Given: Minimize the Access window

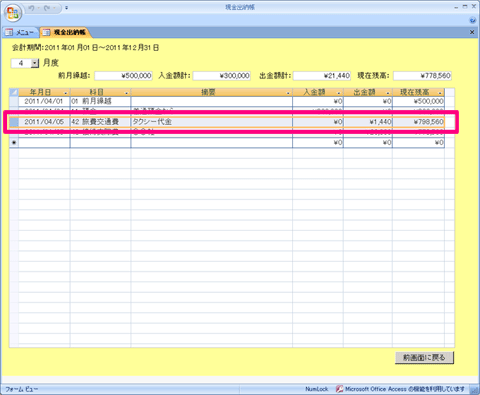Looking at the screenshot, I should coord(456,7).
